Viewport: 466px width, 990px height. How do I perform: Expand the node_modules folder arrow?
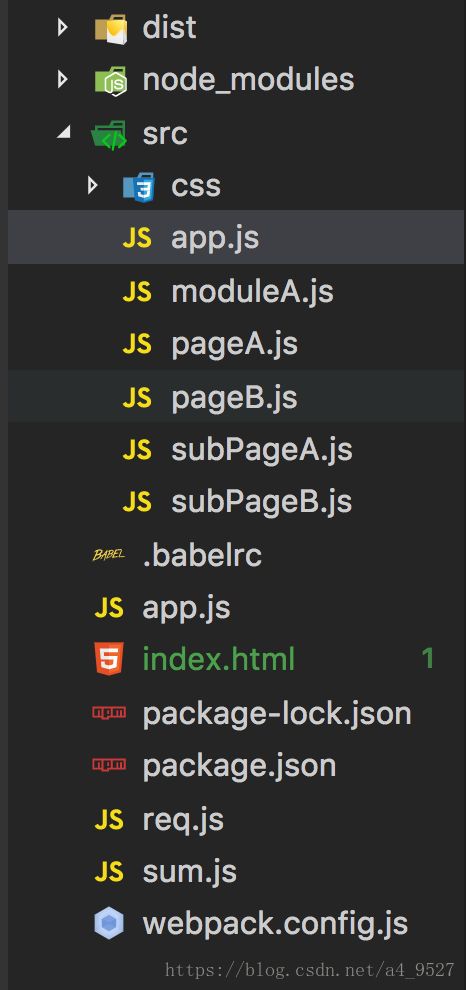click(62, 80)
